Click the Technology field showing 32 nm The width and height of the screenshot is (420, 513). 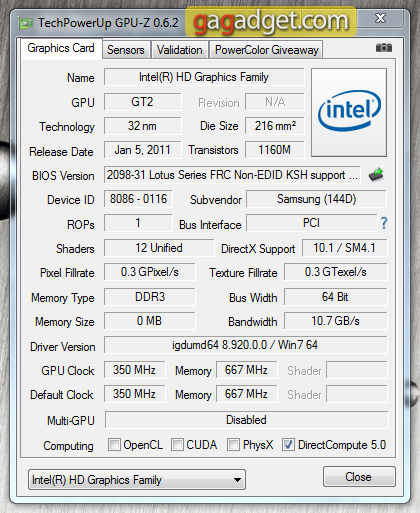point(143,126)
